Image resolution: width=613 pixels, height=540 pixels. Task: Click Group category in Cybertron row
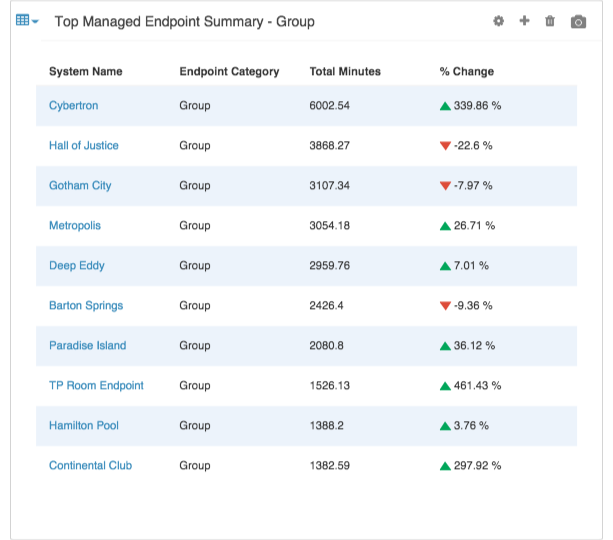point(195,106)
